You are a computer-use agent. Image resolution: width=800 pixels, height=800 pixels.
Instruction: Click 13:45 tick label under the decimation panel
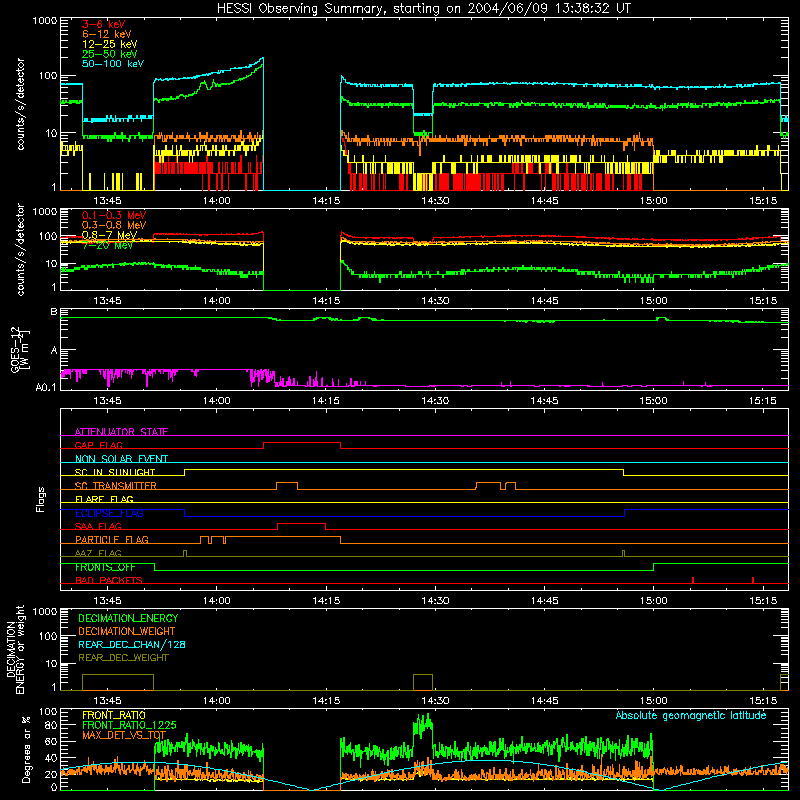coord(107,701)
